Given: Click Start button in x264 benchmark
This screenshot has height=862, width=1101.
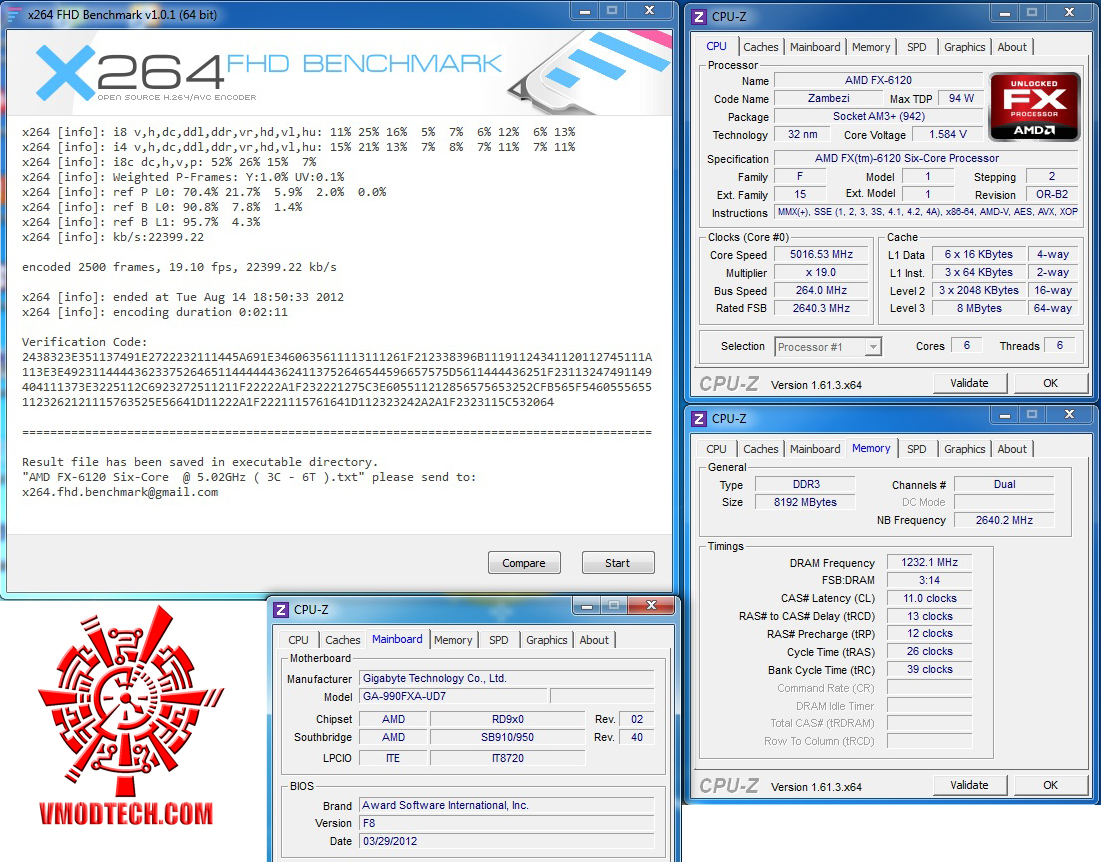Looking at the screenshot, I should (x=618, y=563).
